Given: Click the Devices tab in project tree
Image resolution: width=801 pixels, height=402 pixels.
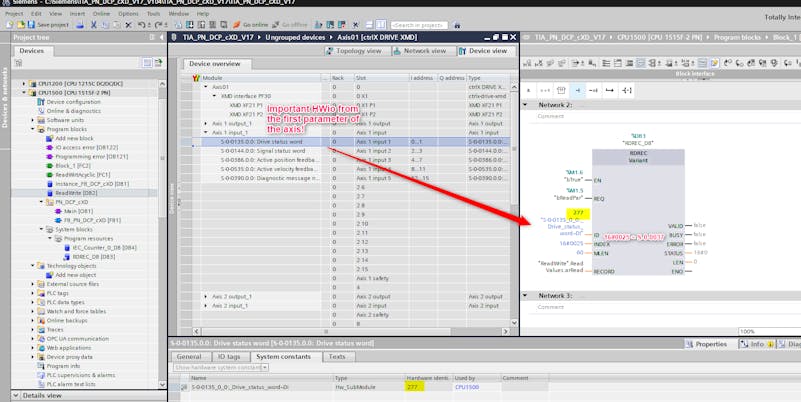Looking at the screenshot, I should pos(32,51).
